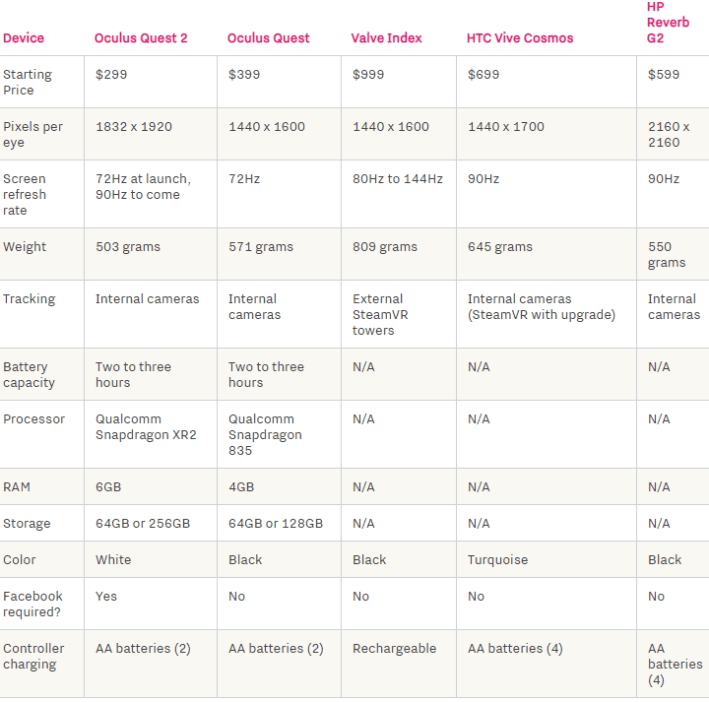
Task: Click the 1832 x 1920 resolution cell
Action: pos(133,127)
